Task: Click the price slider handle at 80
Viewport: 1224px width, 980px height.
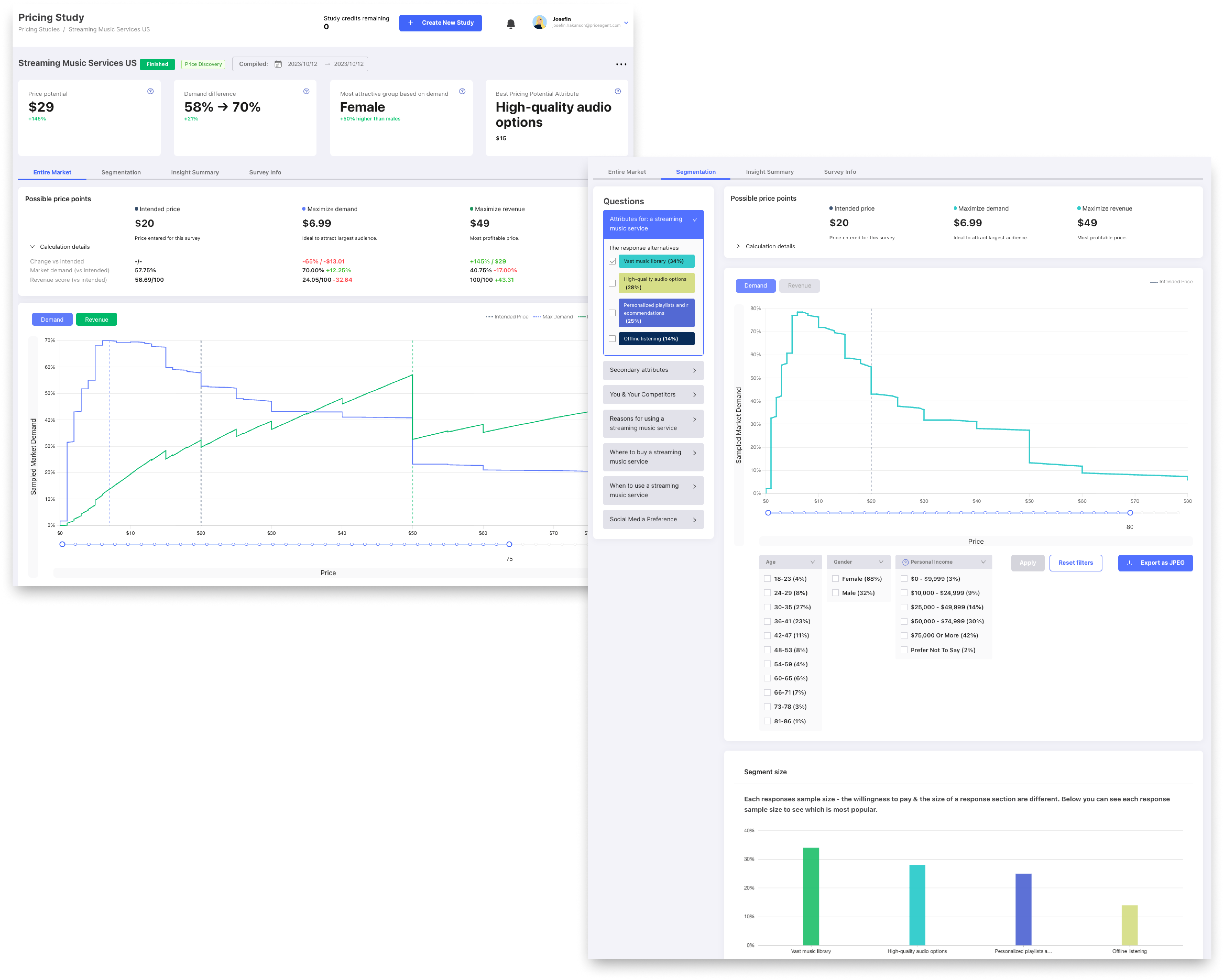Action: pyautogui.click(x=1130, y=513)
